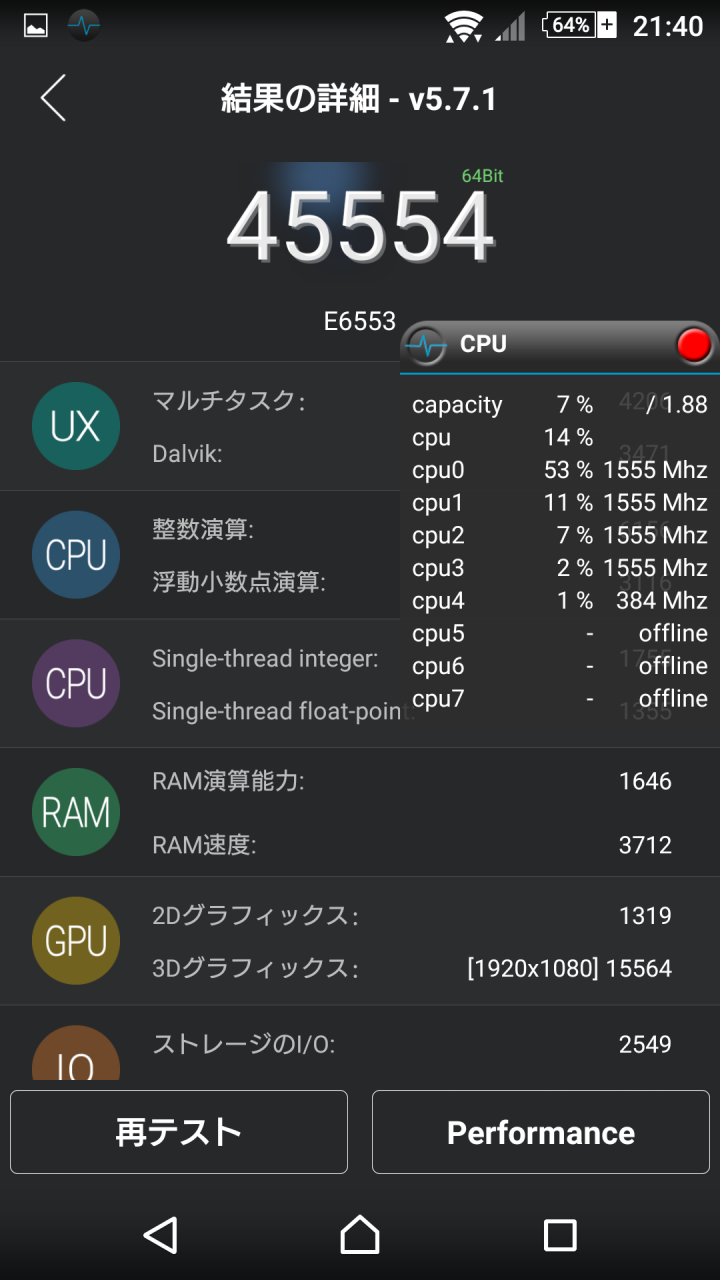Tap the CPU overlay title bar

(x=560, y=345)
